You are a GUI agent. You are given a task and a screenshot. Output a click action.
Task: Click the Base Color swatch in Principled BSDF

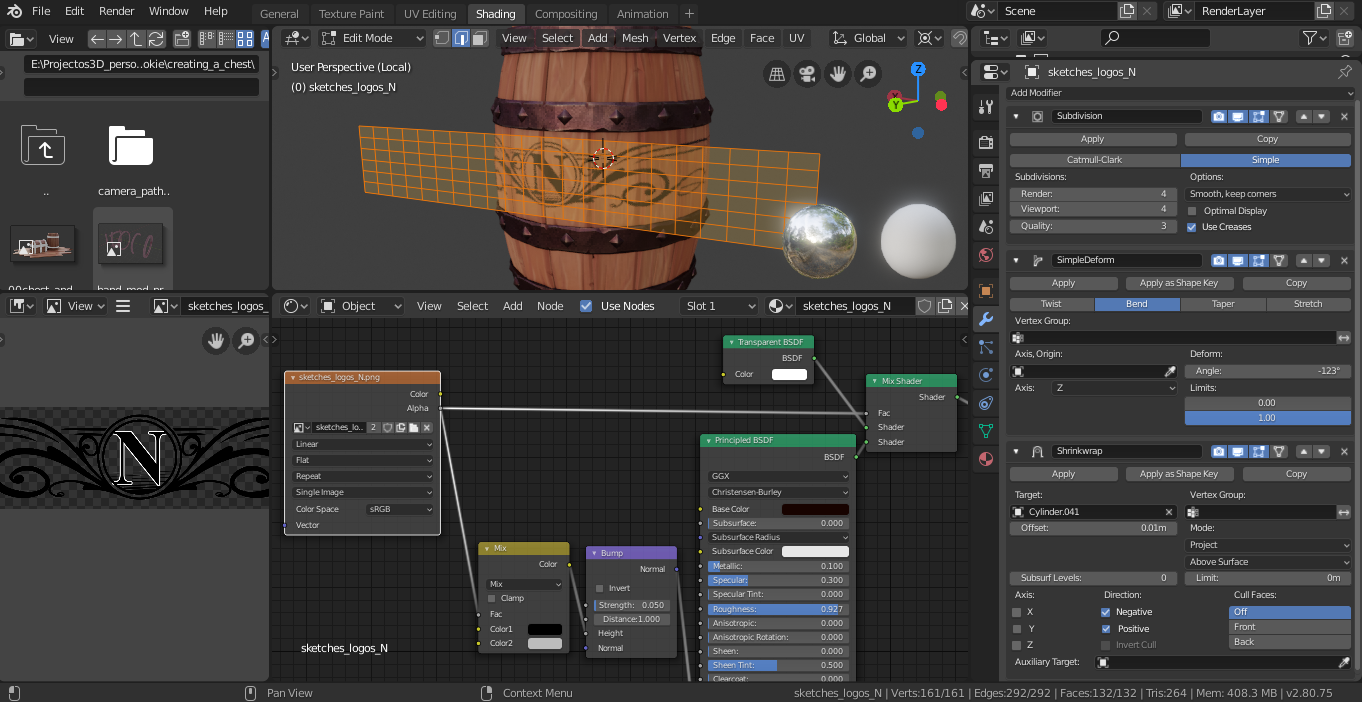coord(814,509)
